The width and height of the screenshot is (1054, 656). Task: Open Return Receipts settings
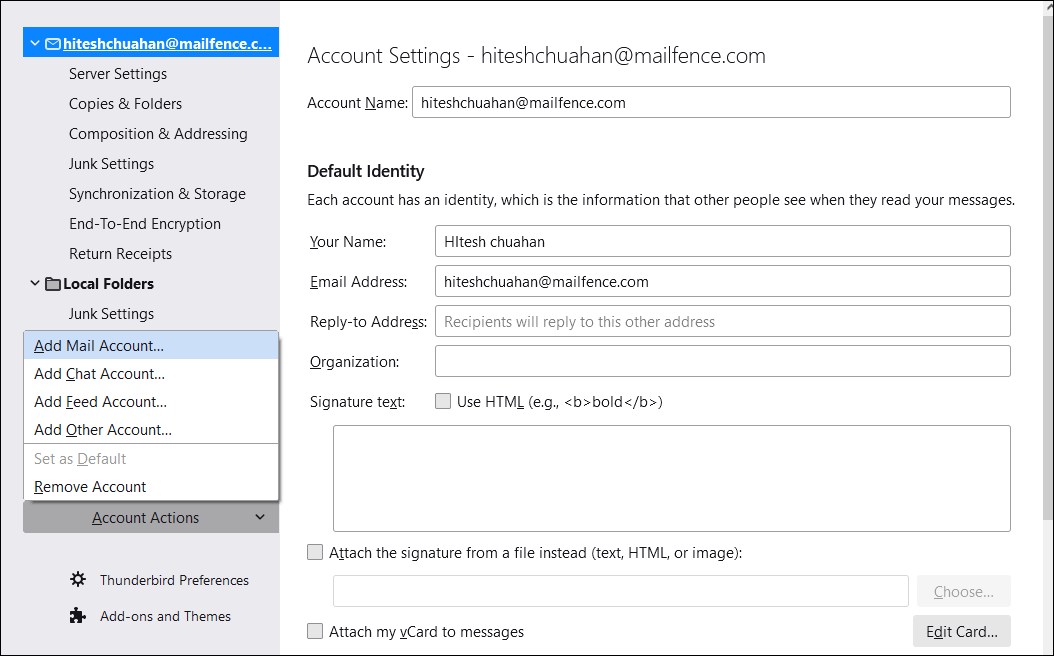pos(120,254)
